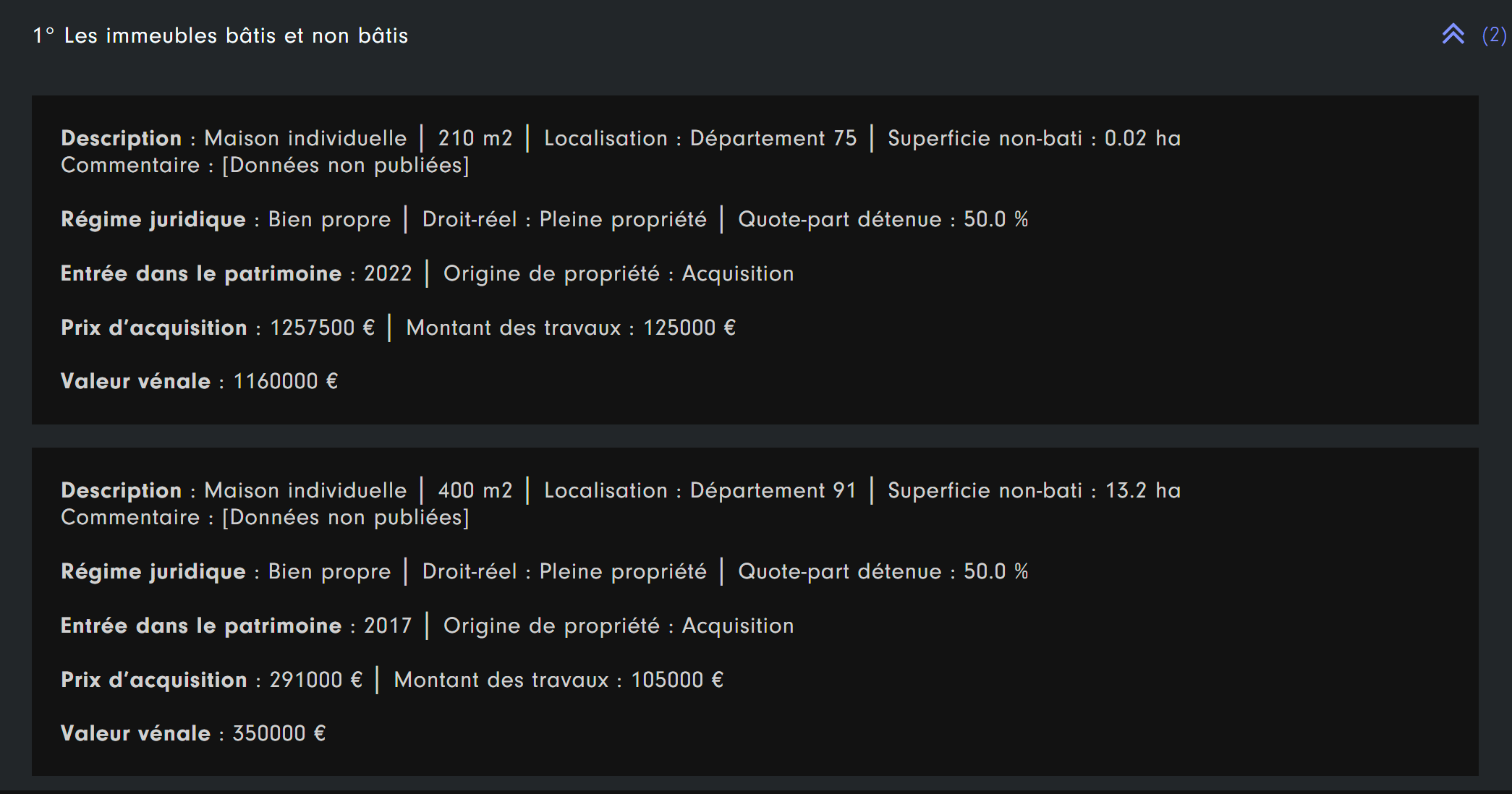The width and height of the screenshot is (1512, 794).
Task: Click Superficie non-bati 0.02 ha
Action: 1035,138
